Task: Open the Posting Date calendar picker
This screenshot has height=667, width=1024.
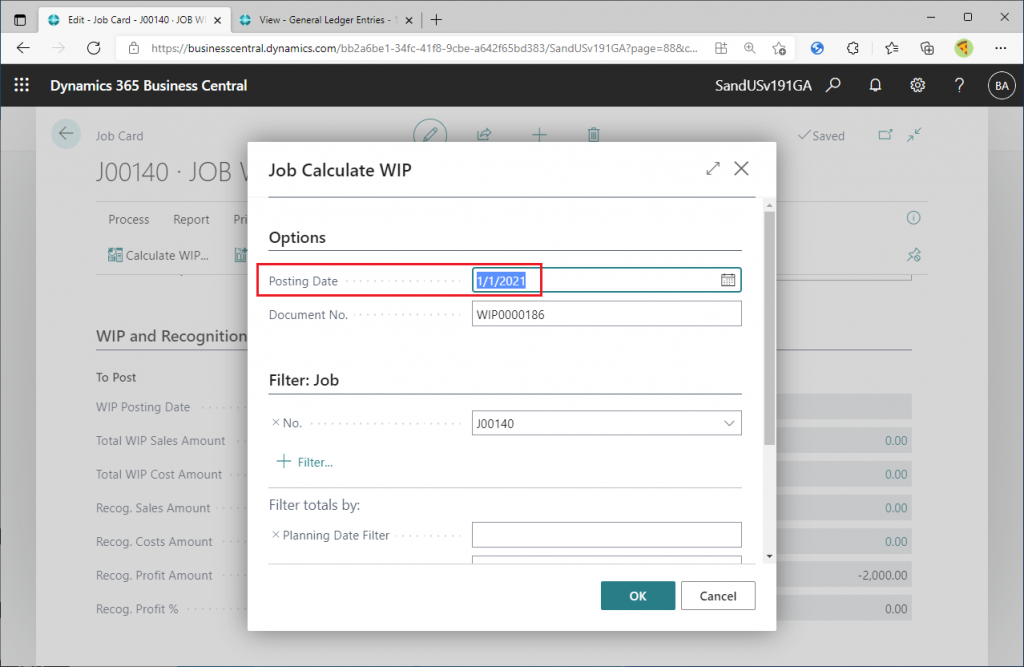Action: [728, 280]
